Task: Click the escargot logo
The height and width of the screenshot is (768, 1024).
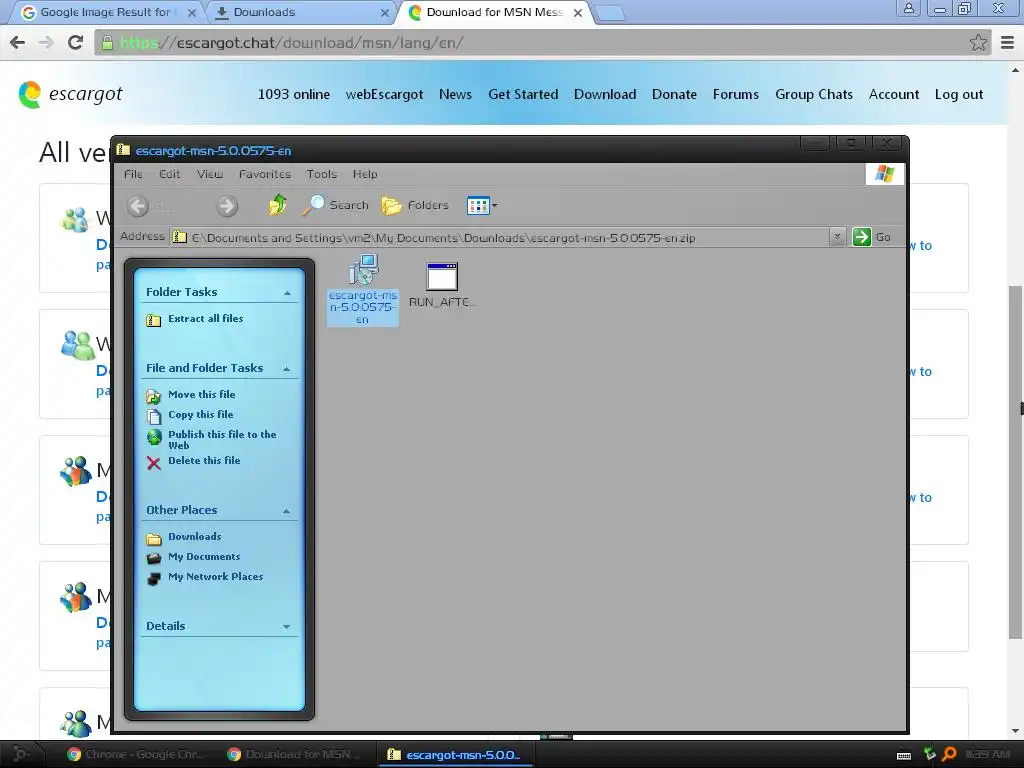Action: point(71,95)
